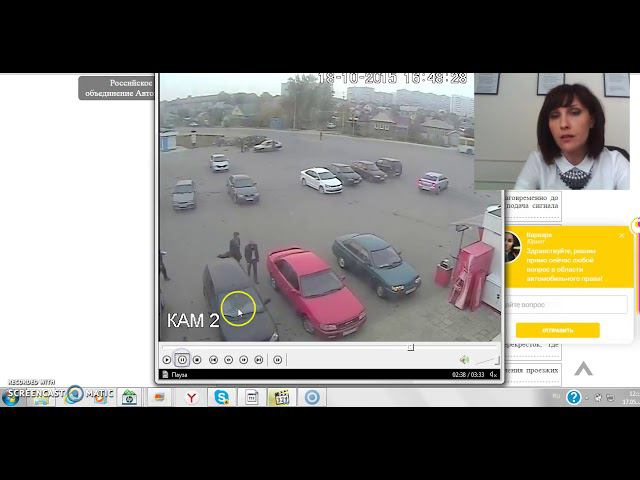Click the yellow 'ОТПРАВИТЬ' send button
The height and width of the screenshot is (480, 640).
click(558, 330)
